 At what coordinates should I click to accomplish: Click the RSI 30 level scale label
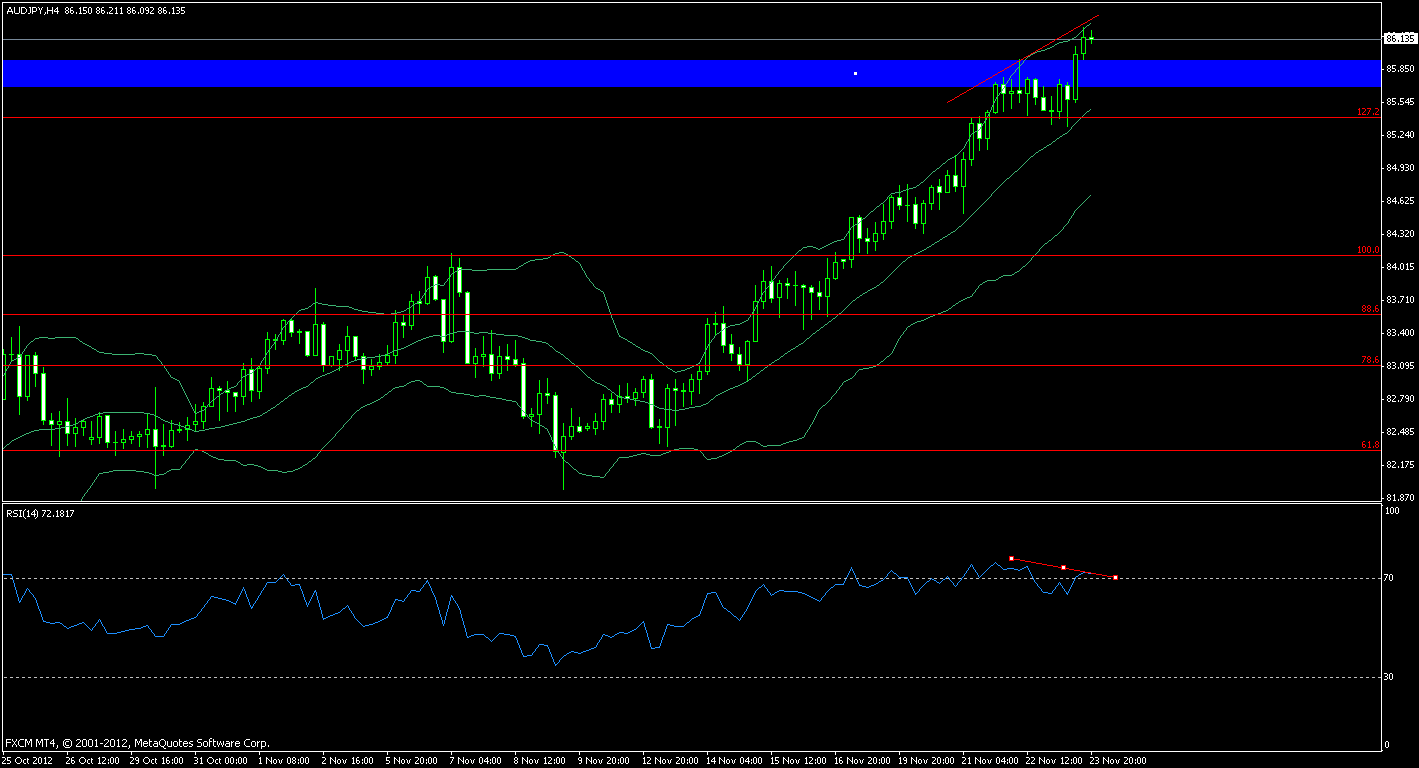pyautogui.click(x=1388, y=677)
